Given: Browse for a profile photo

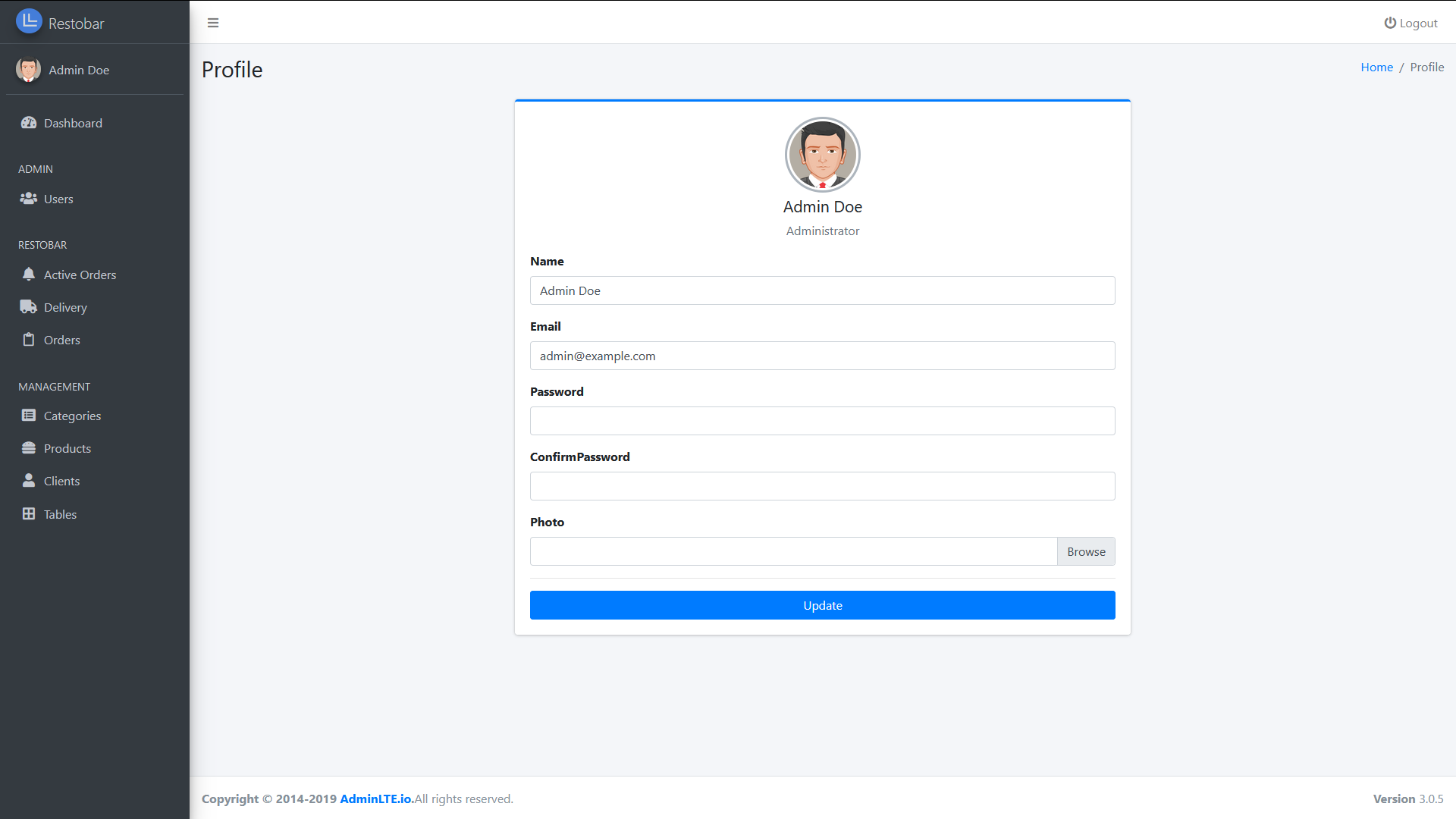Looking at the screenshot, I should coord(1086,551).
